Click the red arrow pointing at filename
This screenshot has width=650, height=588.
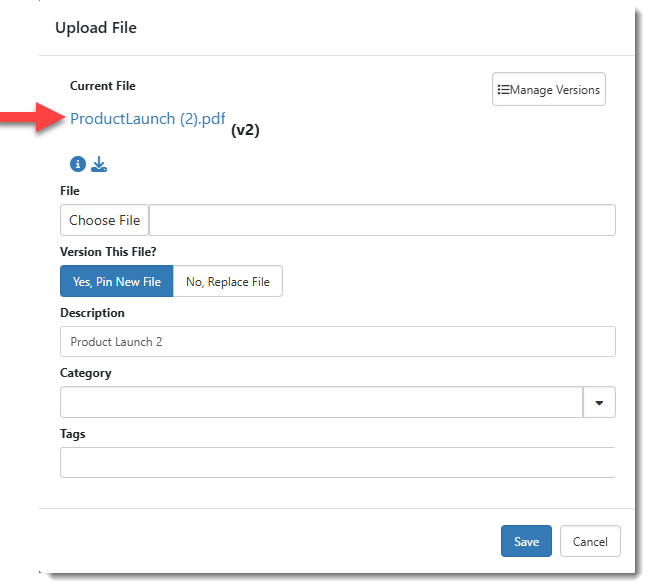(x=32, y=119)
